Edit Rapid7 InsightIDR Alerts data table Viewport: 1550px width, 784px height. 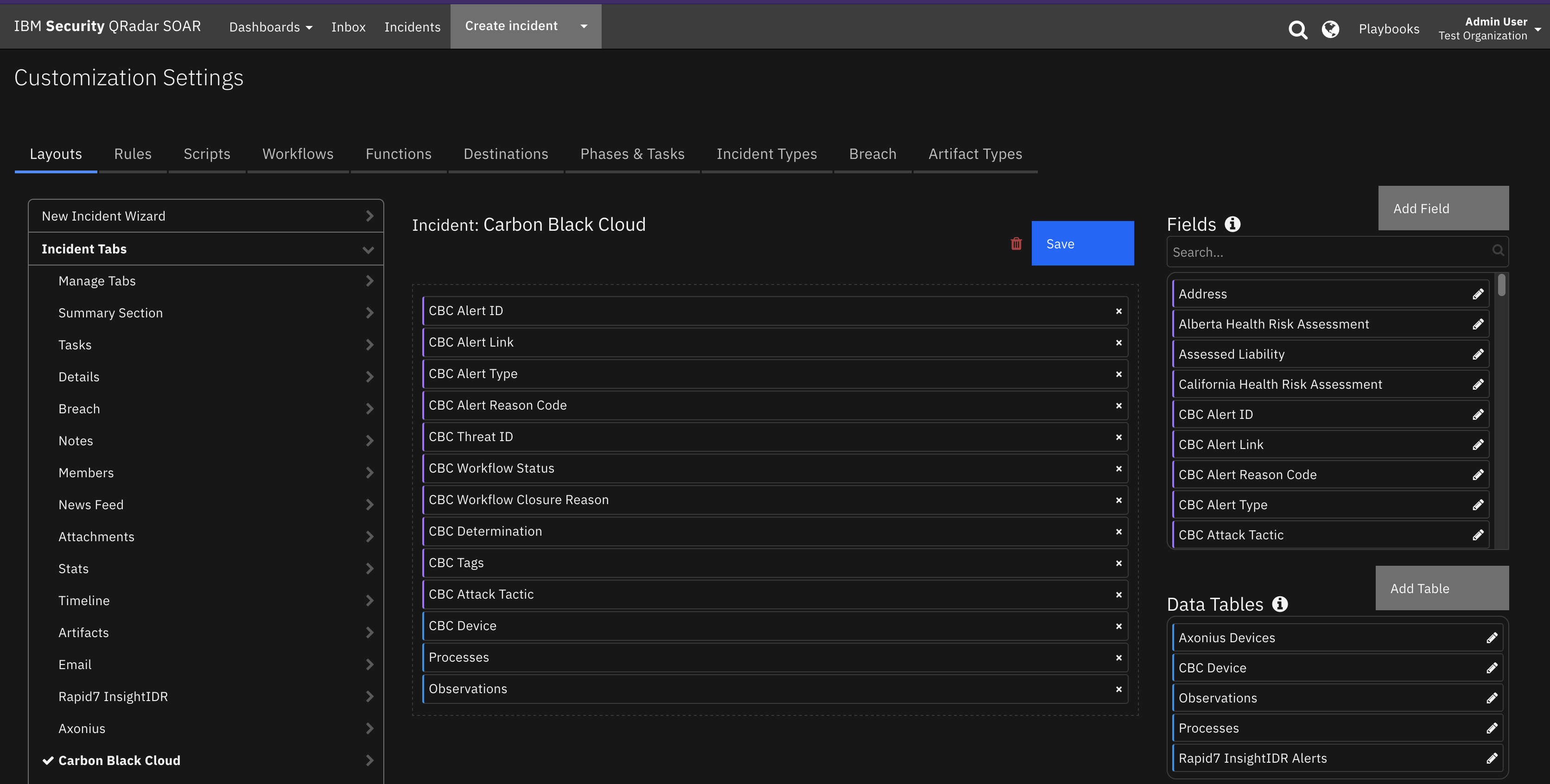[x=1492, y=758]
